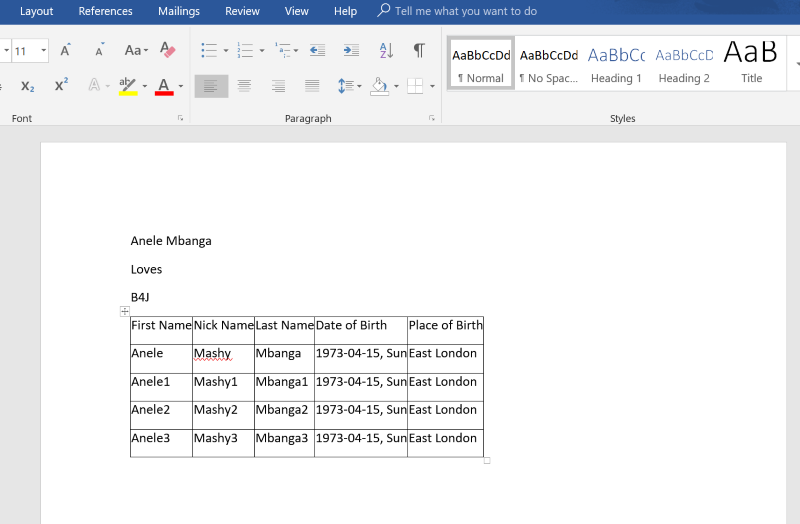800x524 pixels.
Task: Insert a numbered list
Action: [x=245, y=50]
